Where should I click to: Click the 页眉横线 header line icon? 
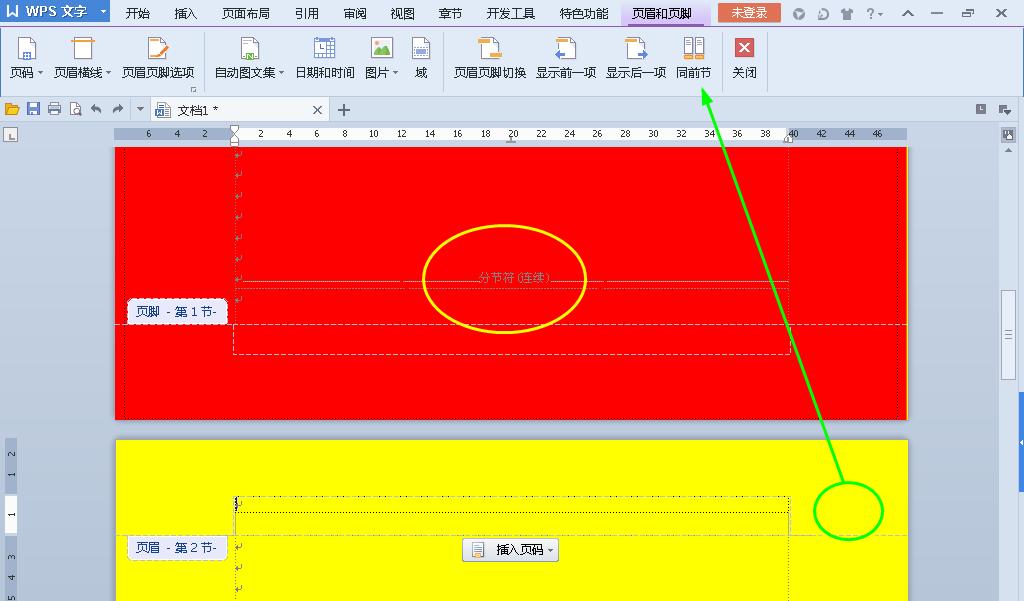click(x=82, y=49)
